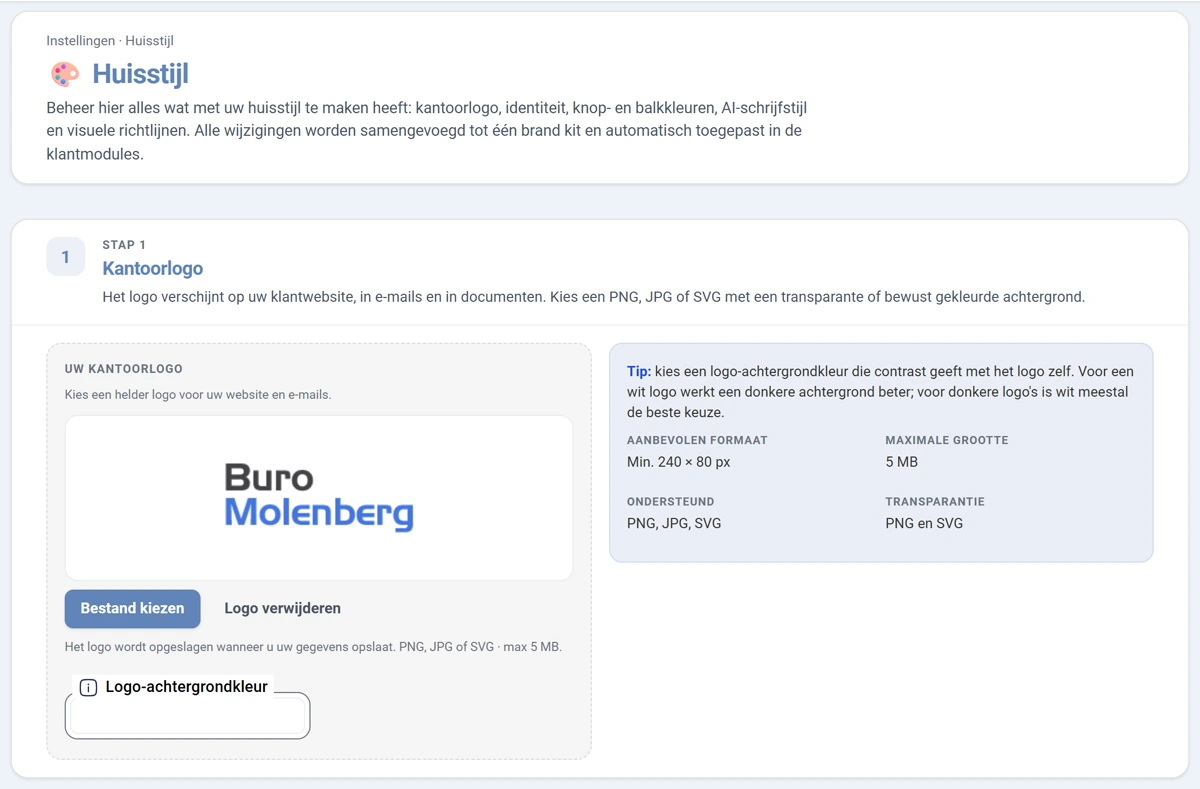Screen dimensions: 1200x789
Task: Open the white logo background color swatch
Action: (187, 716)
